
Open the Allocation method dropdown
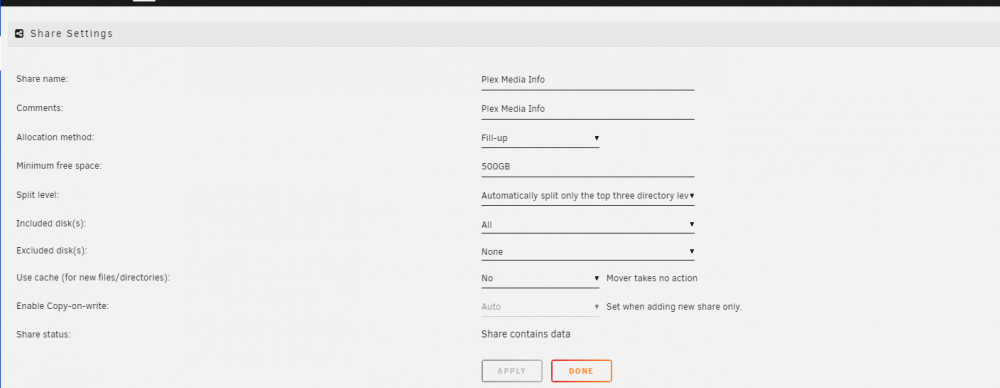click(540, 138)
